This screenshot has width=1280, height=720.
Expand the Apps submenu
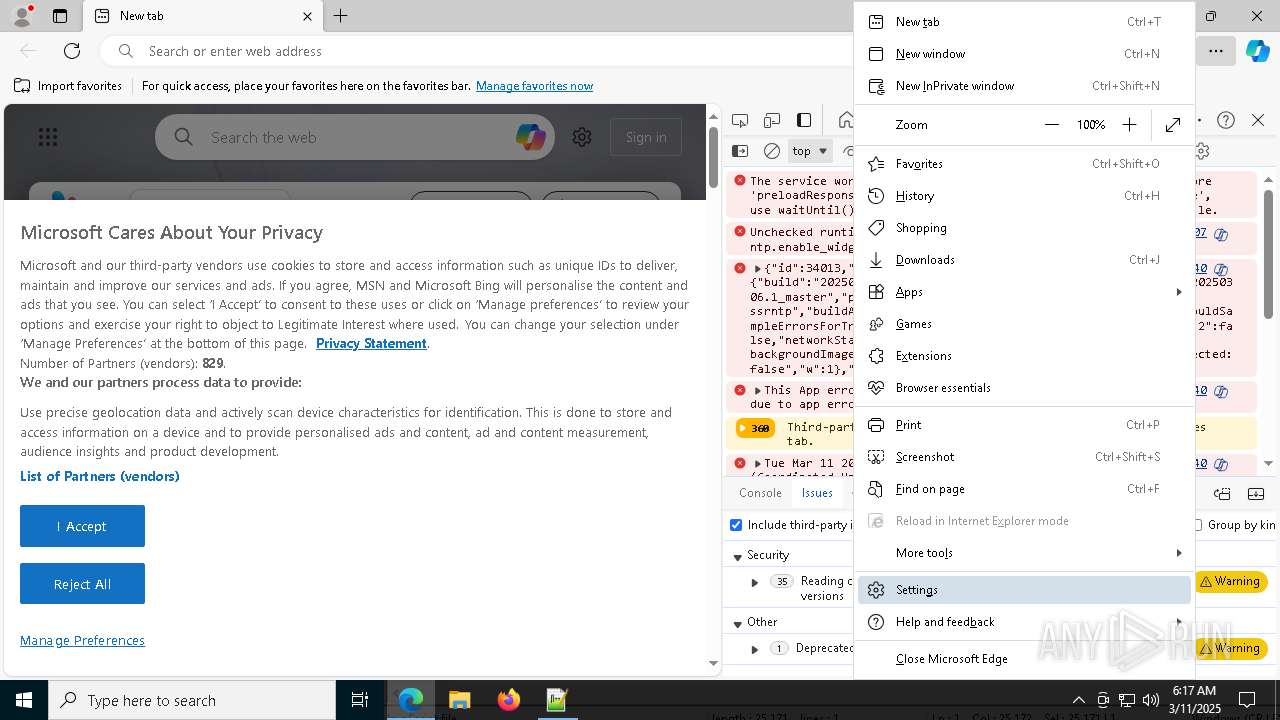pos(1024,292)
